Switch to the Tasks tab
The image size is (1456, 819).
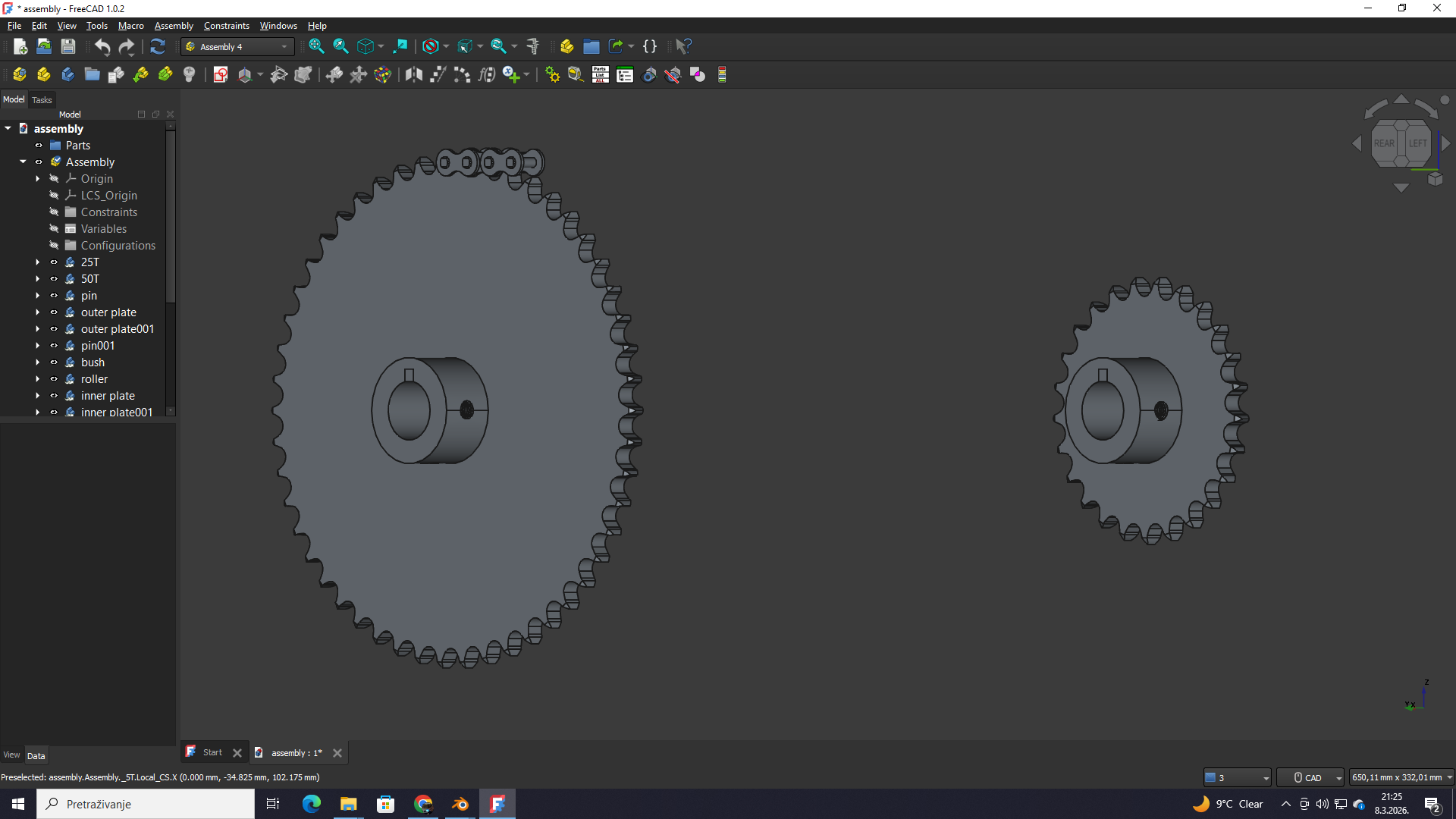click(42, 100)
